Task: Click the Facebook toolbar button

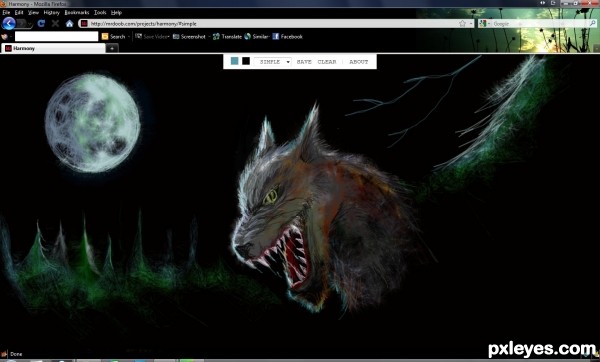Action: 287,36
